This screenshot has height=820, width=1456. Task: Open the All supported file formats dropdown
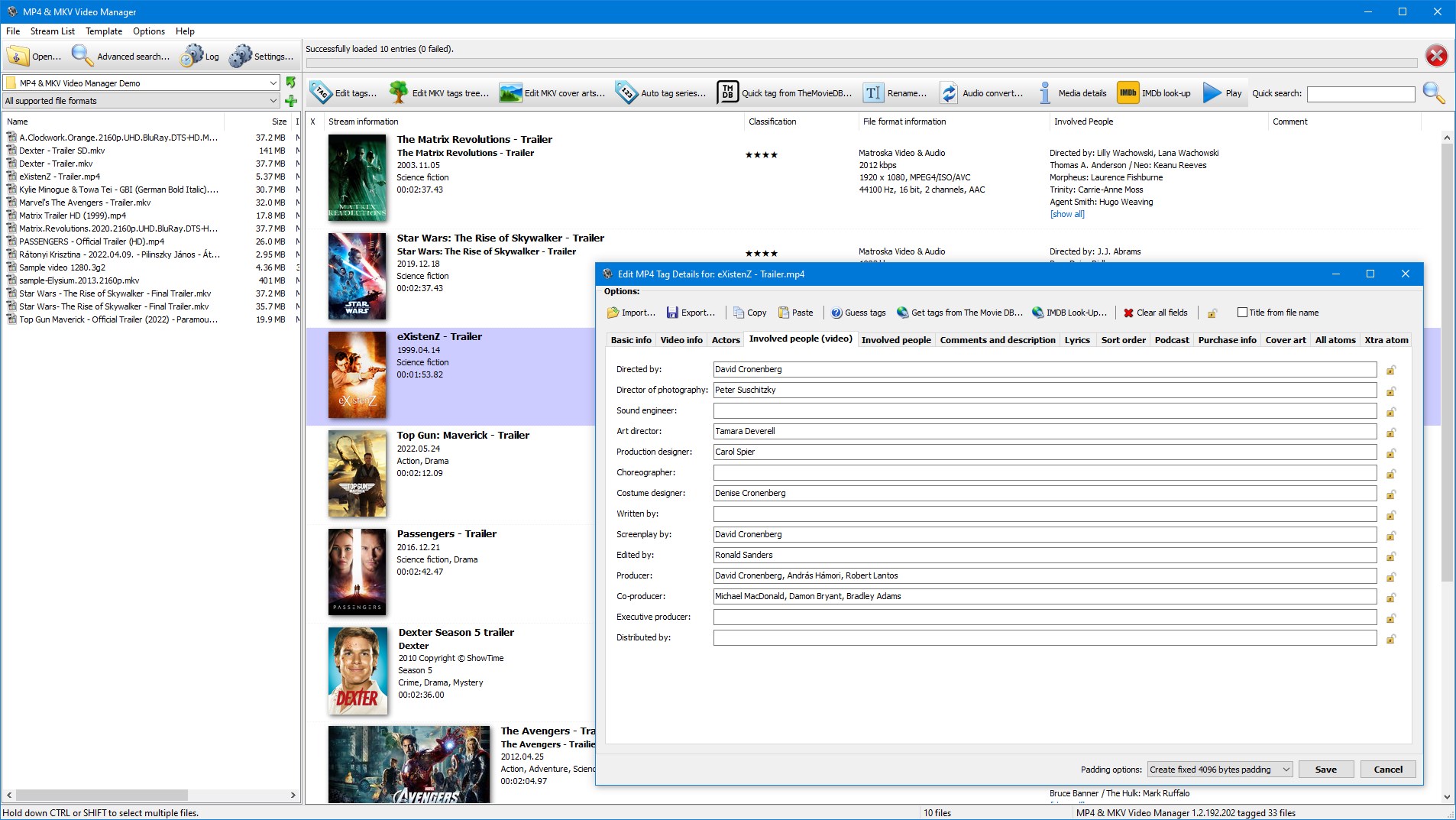pos(273,101)
